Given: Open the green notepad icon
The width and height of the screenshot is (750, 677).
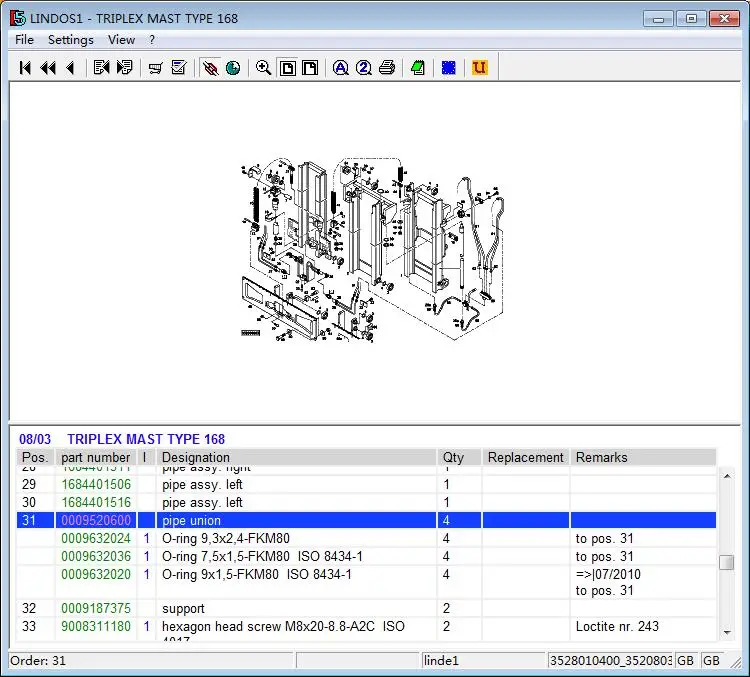Looking at the screenshot, I should pyautogui.click(x=418, y=68).
